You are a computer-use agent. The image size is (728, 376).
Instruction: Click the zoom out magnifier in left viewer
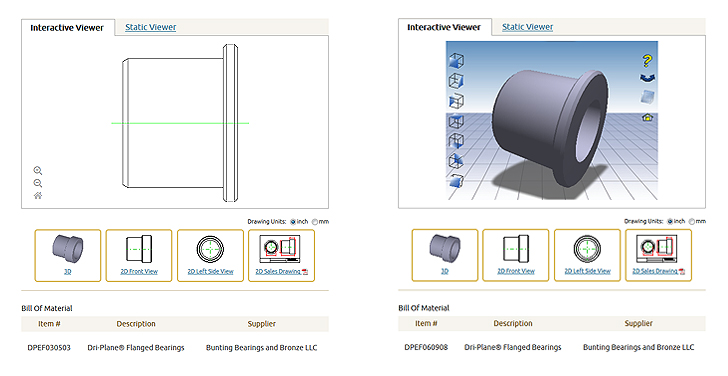[x=38, y=183]
